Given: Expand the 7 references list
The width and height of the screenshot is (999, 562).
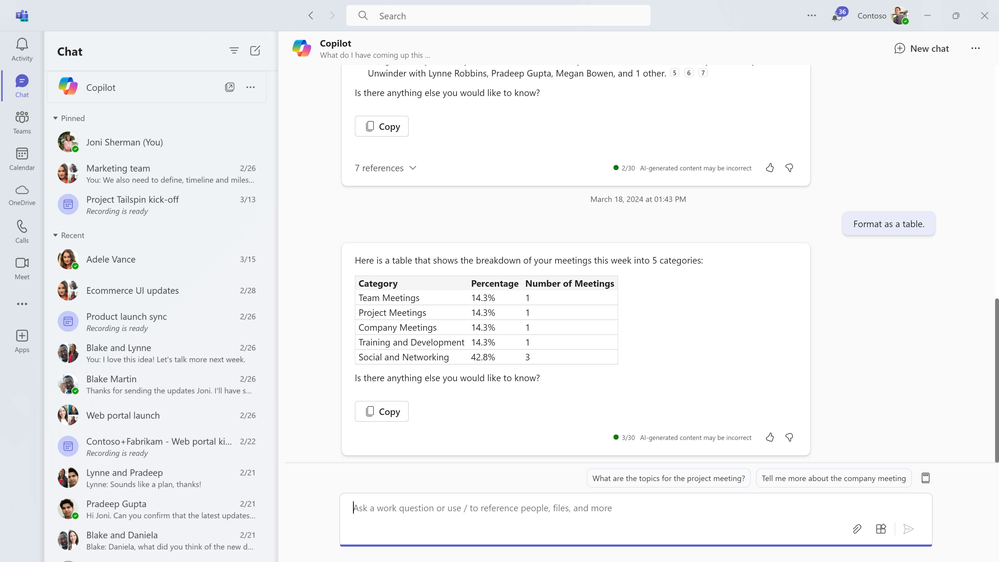Looking at the screenshot, I should (385, 168).
